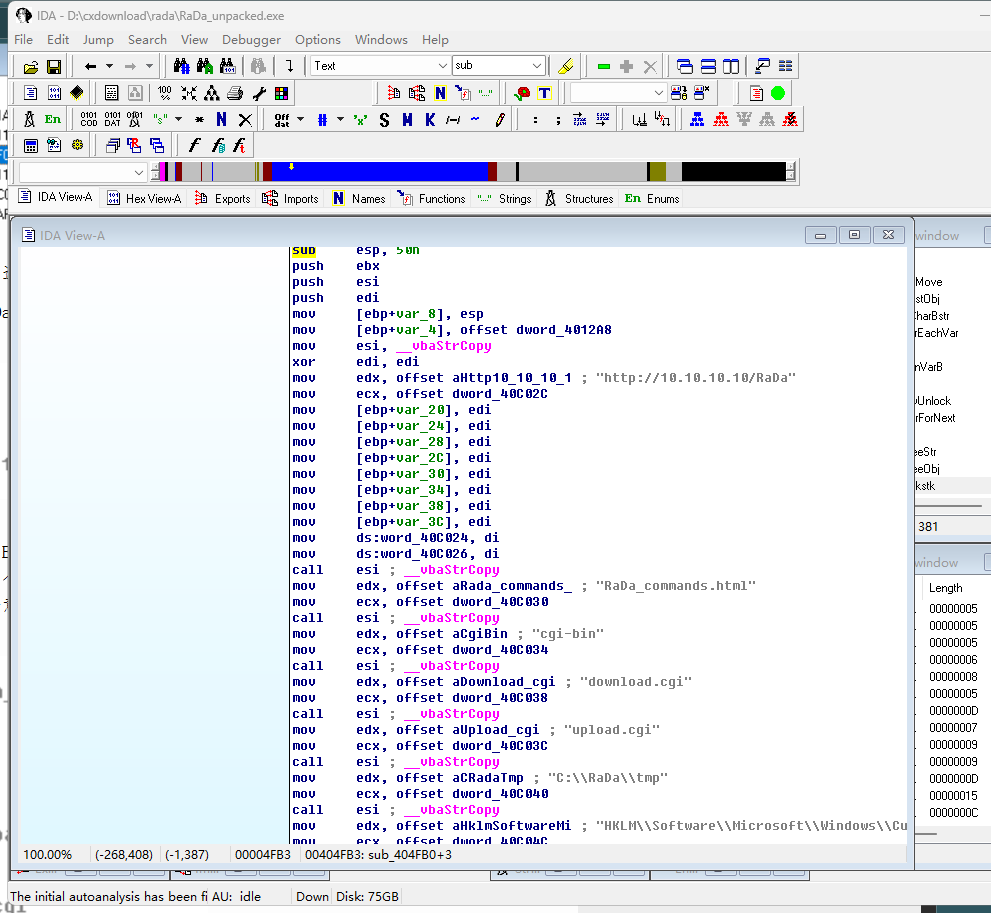Viewport: 991px width, 913px height.
Task: Switch to the Imports tab
Action: (x=300, y=198)
